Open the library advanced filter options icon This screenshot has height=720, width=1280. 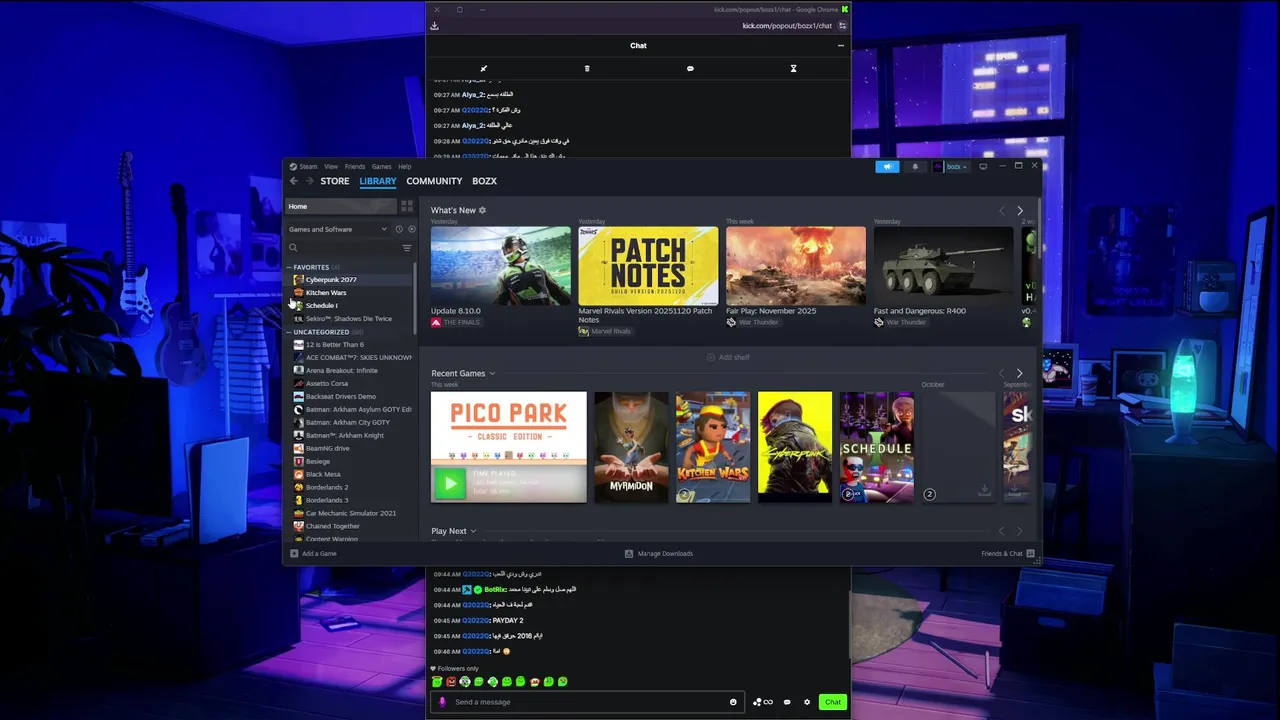(x=407, y=248)
